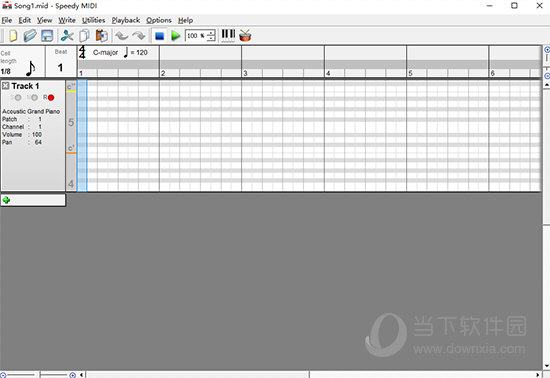550x378 pixels.
Task: Open the Options menu
Action: (159, 20)
